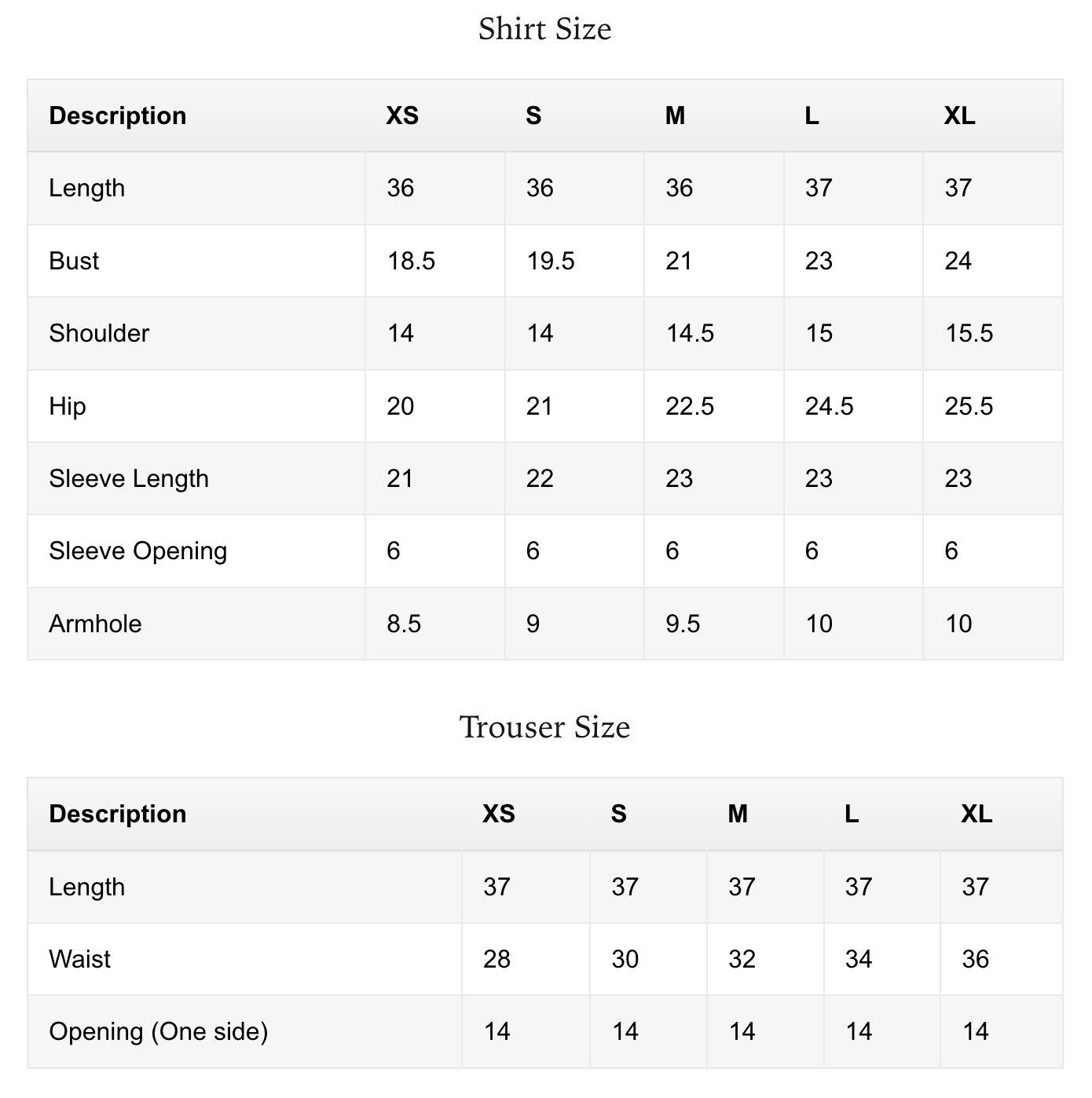The image size is (1092, 1098).
Task: Select the XS column header in shirt table
Action: (402, 115)
